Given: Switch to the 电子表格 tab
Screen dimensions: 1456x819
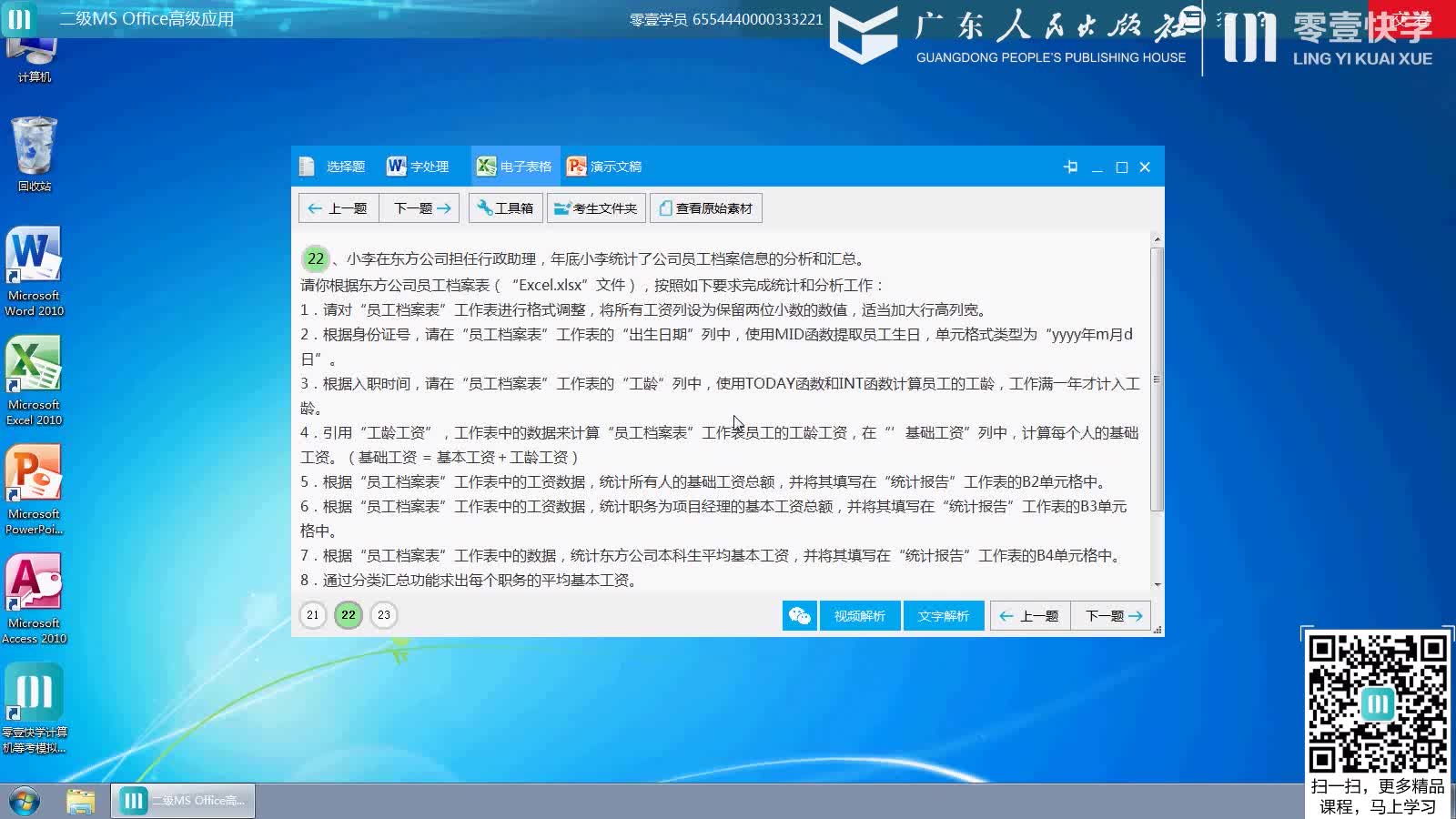Looking at the screenshot, I should coord(514,167).
